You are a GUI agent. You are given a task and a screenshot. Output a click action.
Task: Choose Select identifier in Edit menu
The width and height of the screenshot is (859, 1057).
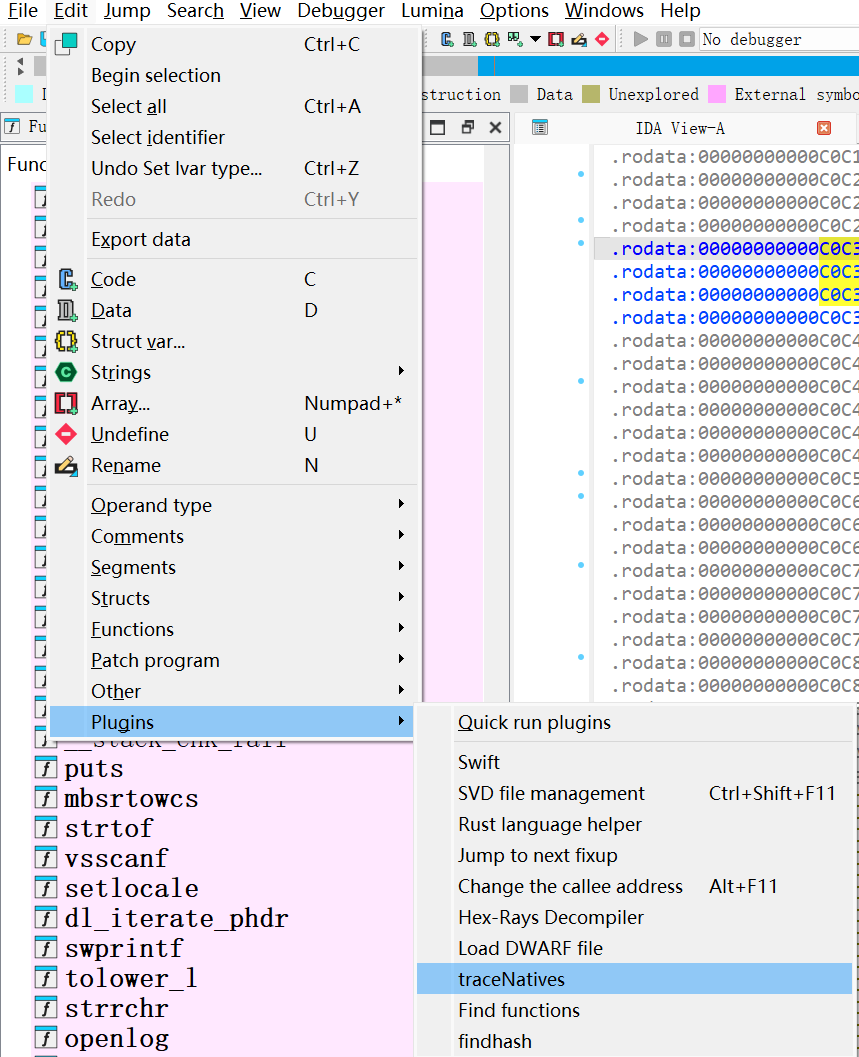coord(235,137)
